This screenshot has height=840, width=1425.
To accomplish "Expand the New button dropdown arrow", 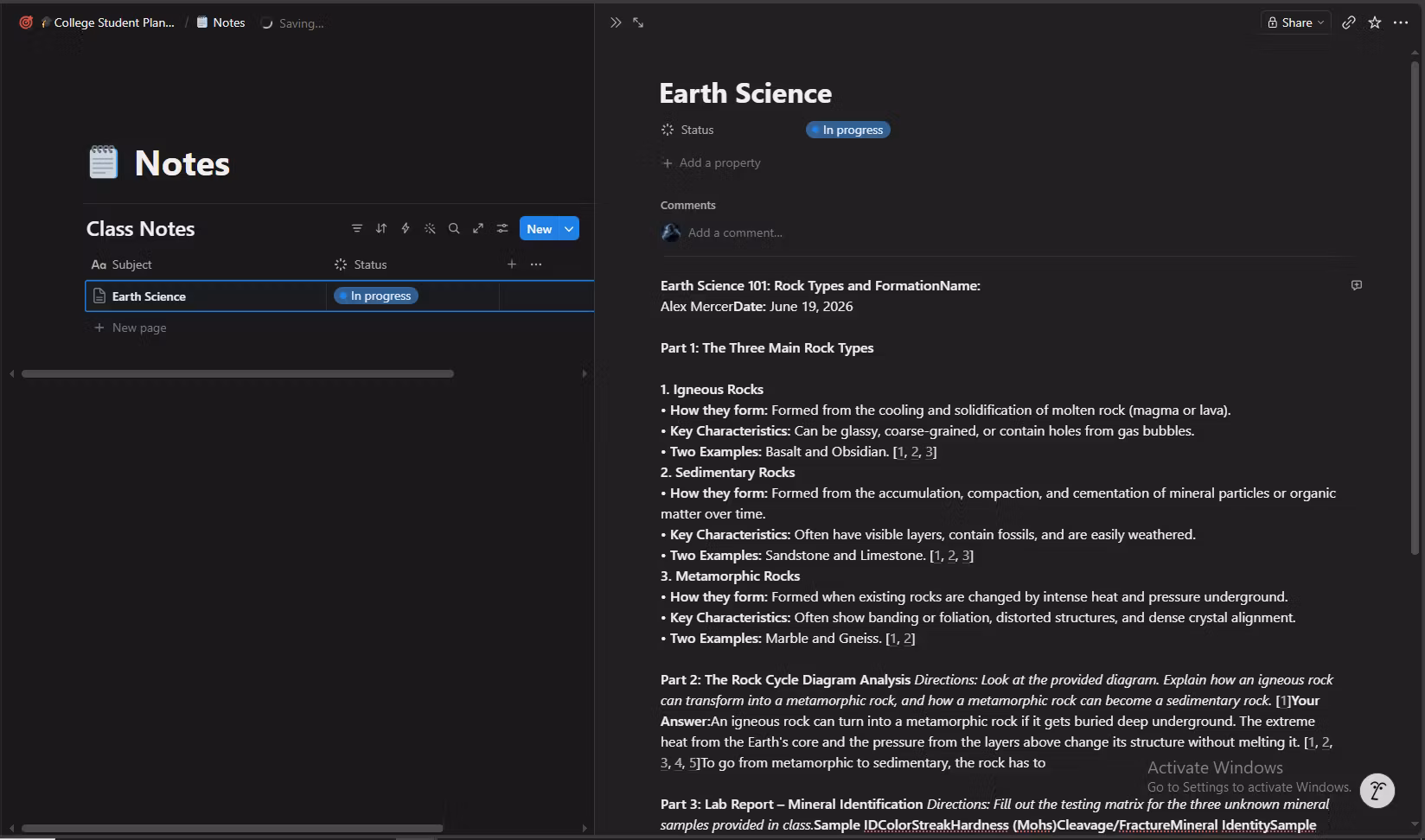I will pyautogui.click(x=569, y=229).
